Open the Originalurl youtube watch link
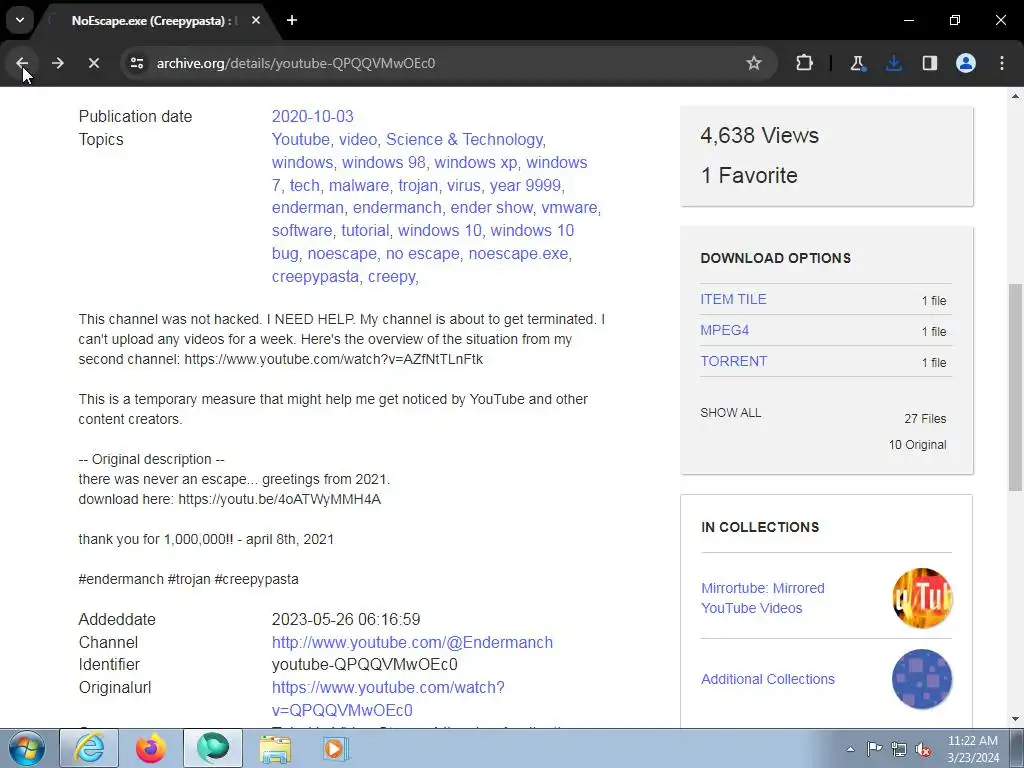The height and width of the screenshot is (768, 1024). (388, 699)
